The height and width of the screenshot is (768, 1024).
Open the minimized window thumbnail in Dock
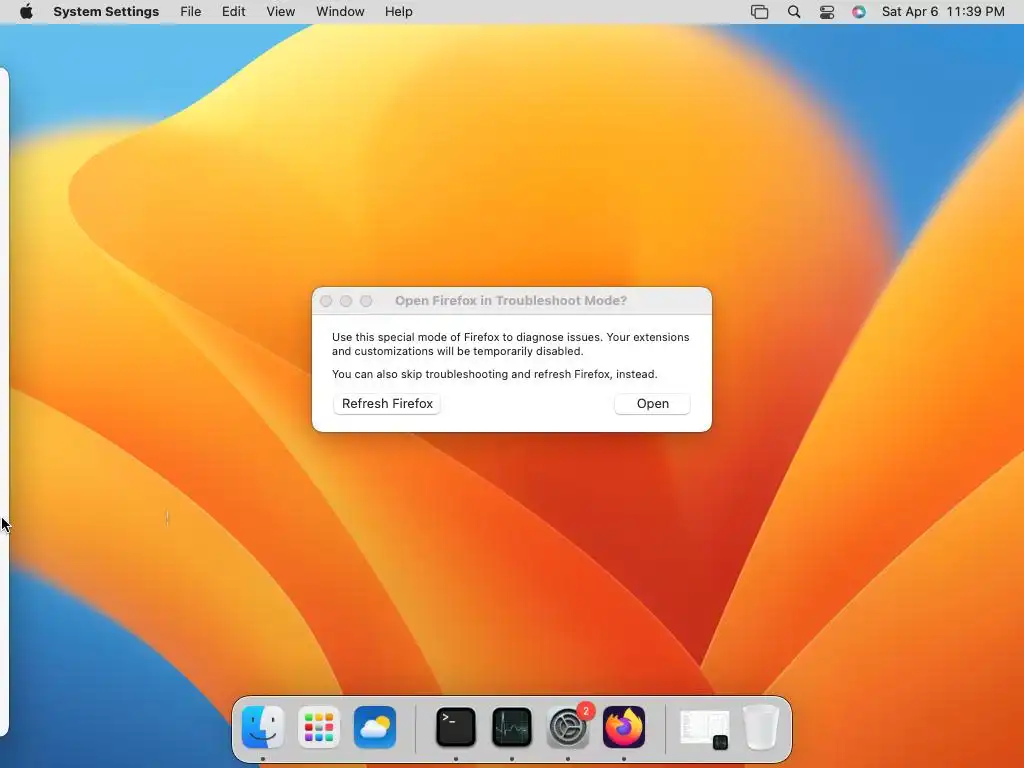pos(704,728)
